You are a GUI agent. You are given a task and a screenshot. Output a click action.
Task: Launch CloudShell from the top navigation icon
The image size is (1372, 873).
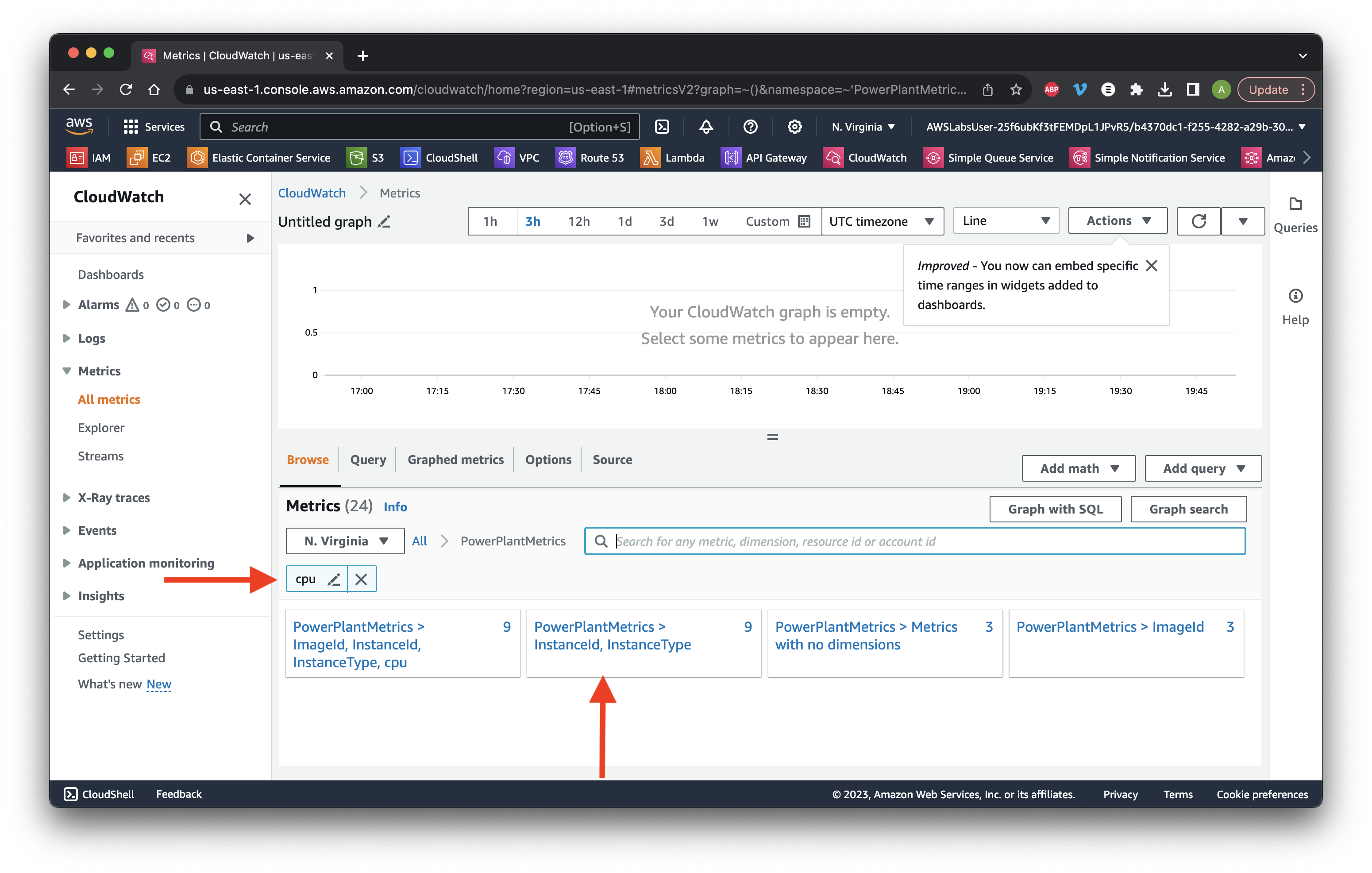point(662,127)
